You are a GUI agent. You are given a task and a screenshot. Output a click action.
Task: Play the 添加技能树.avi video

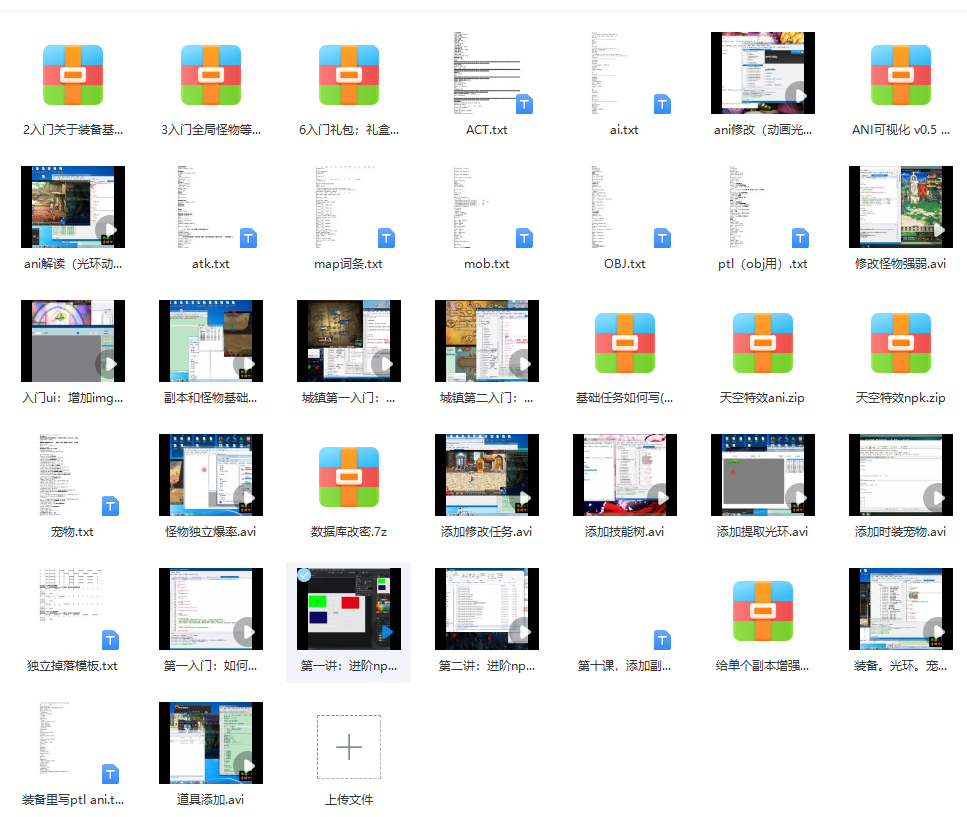625,475
